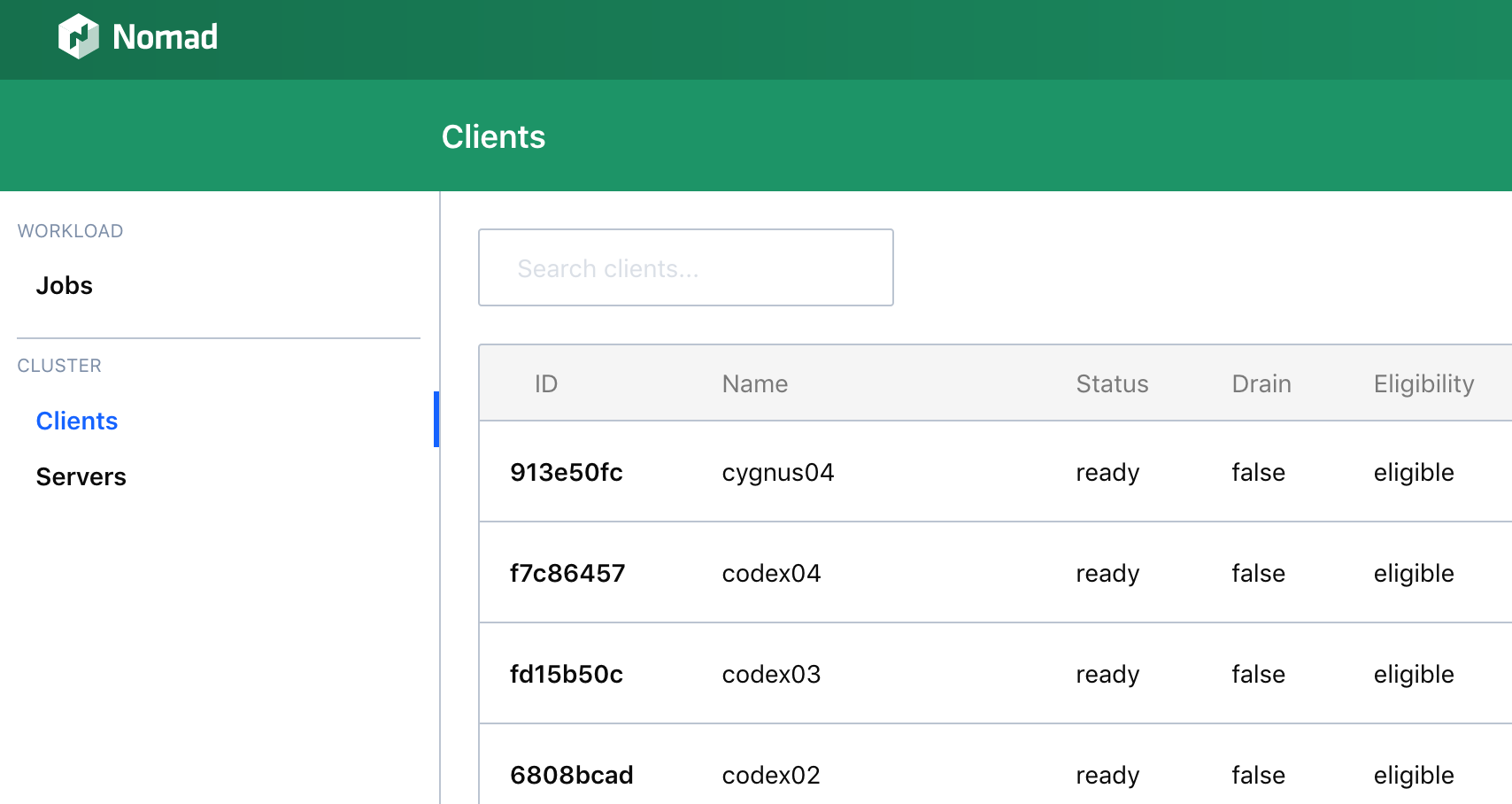This screenshot has height=804, width=1512.
Task: Focus the Search clients input field
Action: [x=686, y=267]
